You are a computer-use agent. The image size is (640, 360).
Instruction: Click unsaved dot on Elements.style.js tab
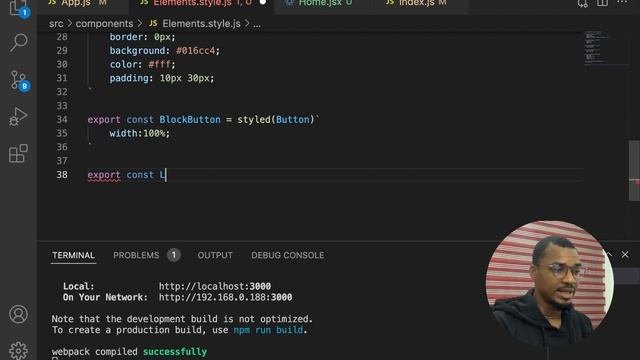pyautogui.click(x=263, y=2)
